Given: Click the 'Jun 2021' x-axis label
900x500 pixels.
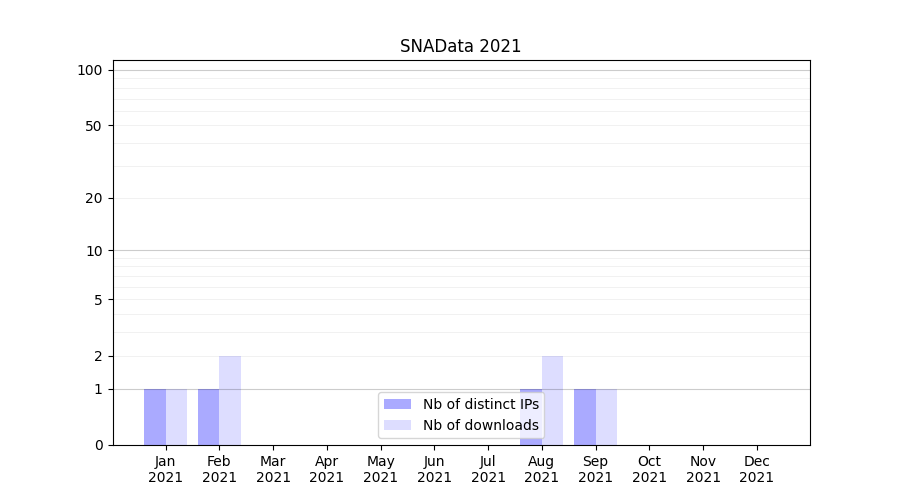Looking at the screenshot, I should coord(434,469).
